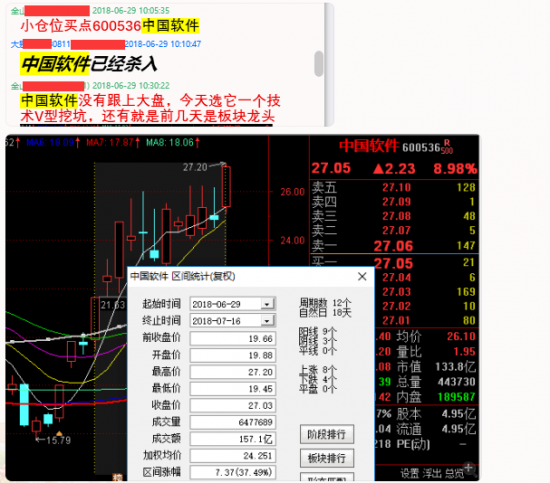Screen dimensions: 550x483
Task: Click the chat message scrollbar thumb
Action: 318,63
